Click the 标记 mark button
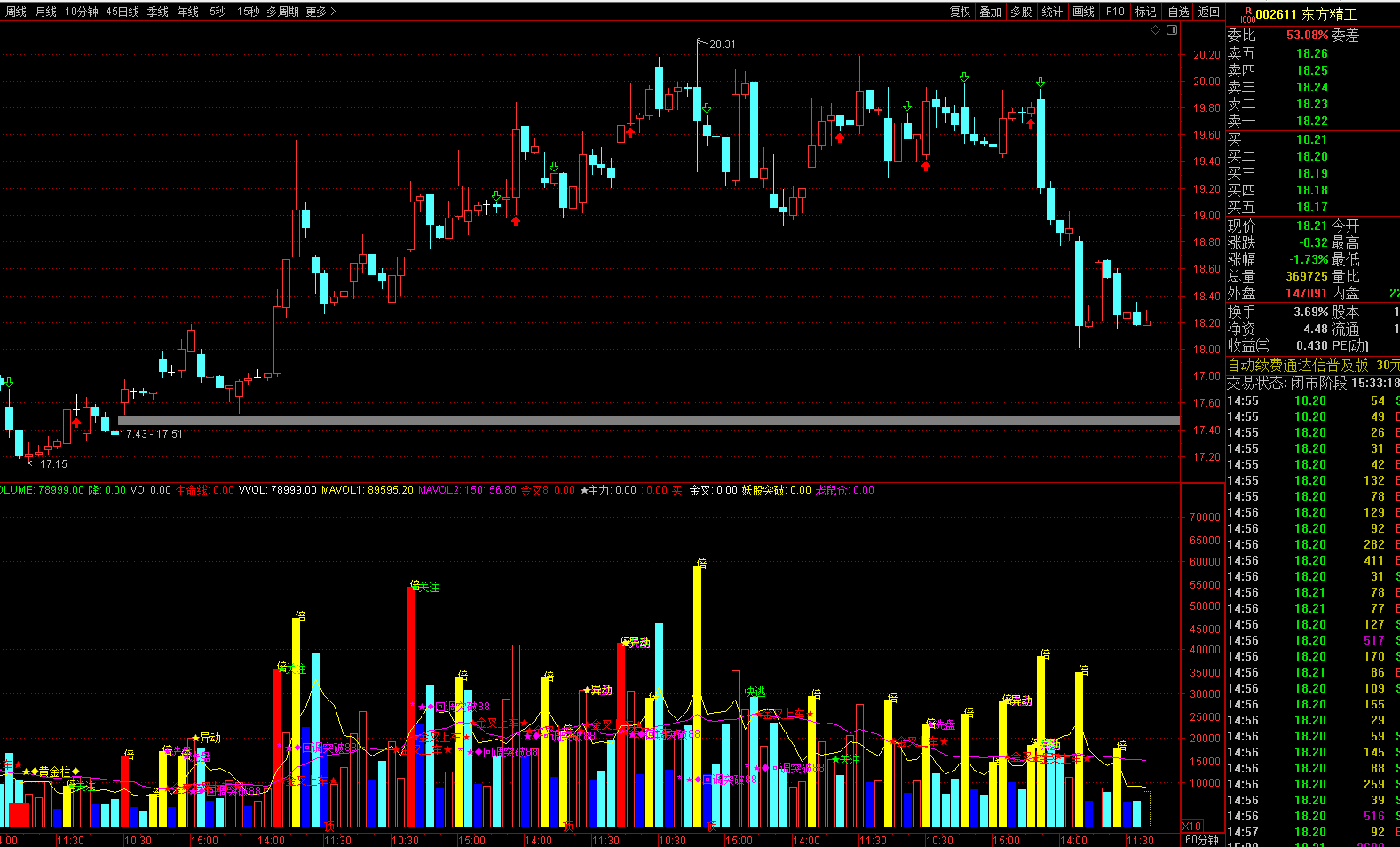The height and width of the screenshot is (847, 1400). click(1146, 12)
